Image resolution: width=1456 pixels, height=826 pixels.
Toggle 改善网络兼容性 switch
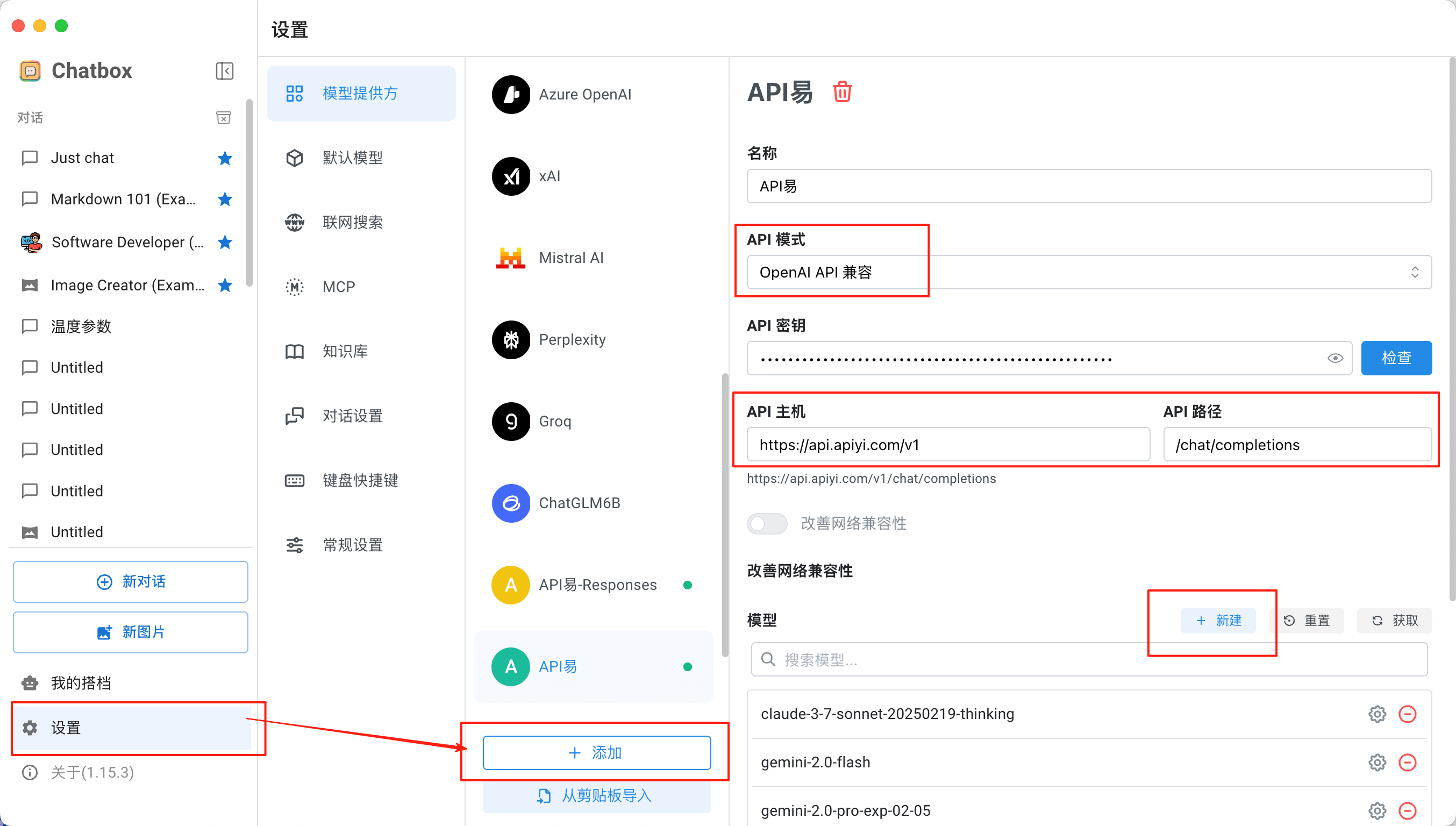[x=767, y=523]
